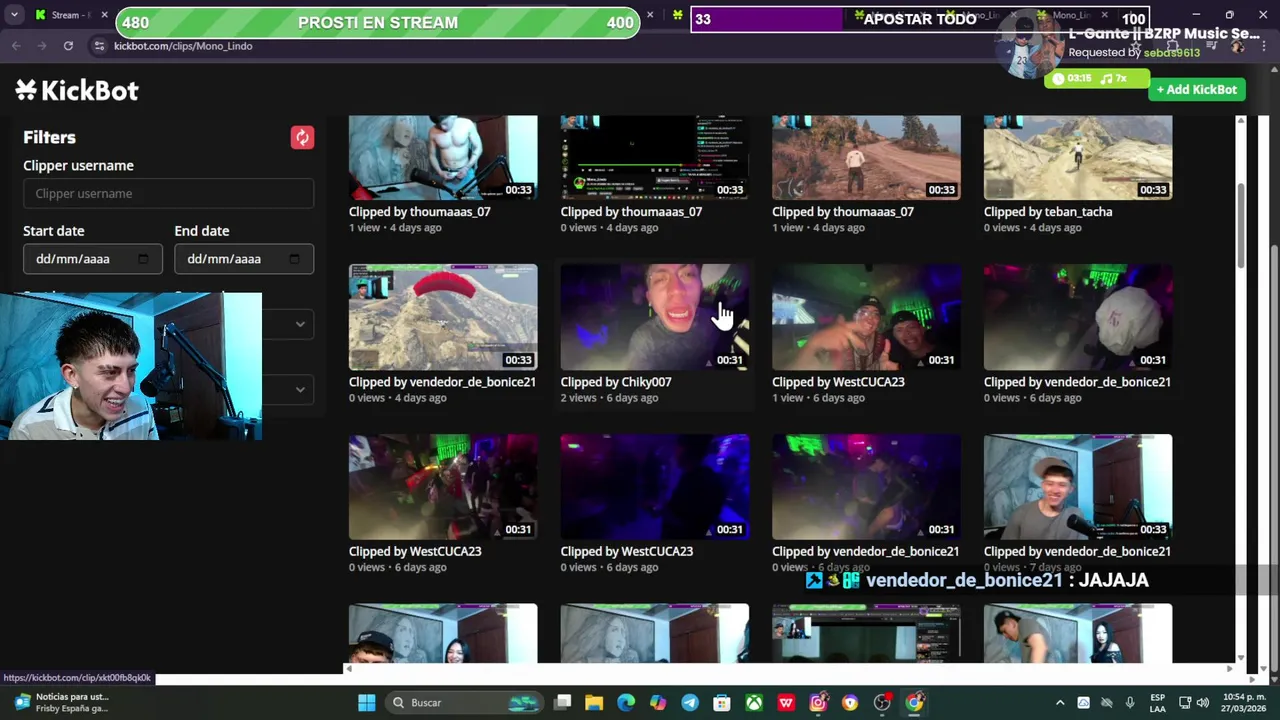Open the End date calendar picker icon

point(294,259)
